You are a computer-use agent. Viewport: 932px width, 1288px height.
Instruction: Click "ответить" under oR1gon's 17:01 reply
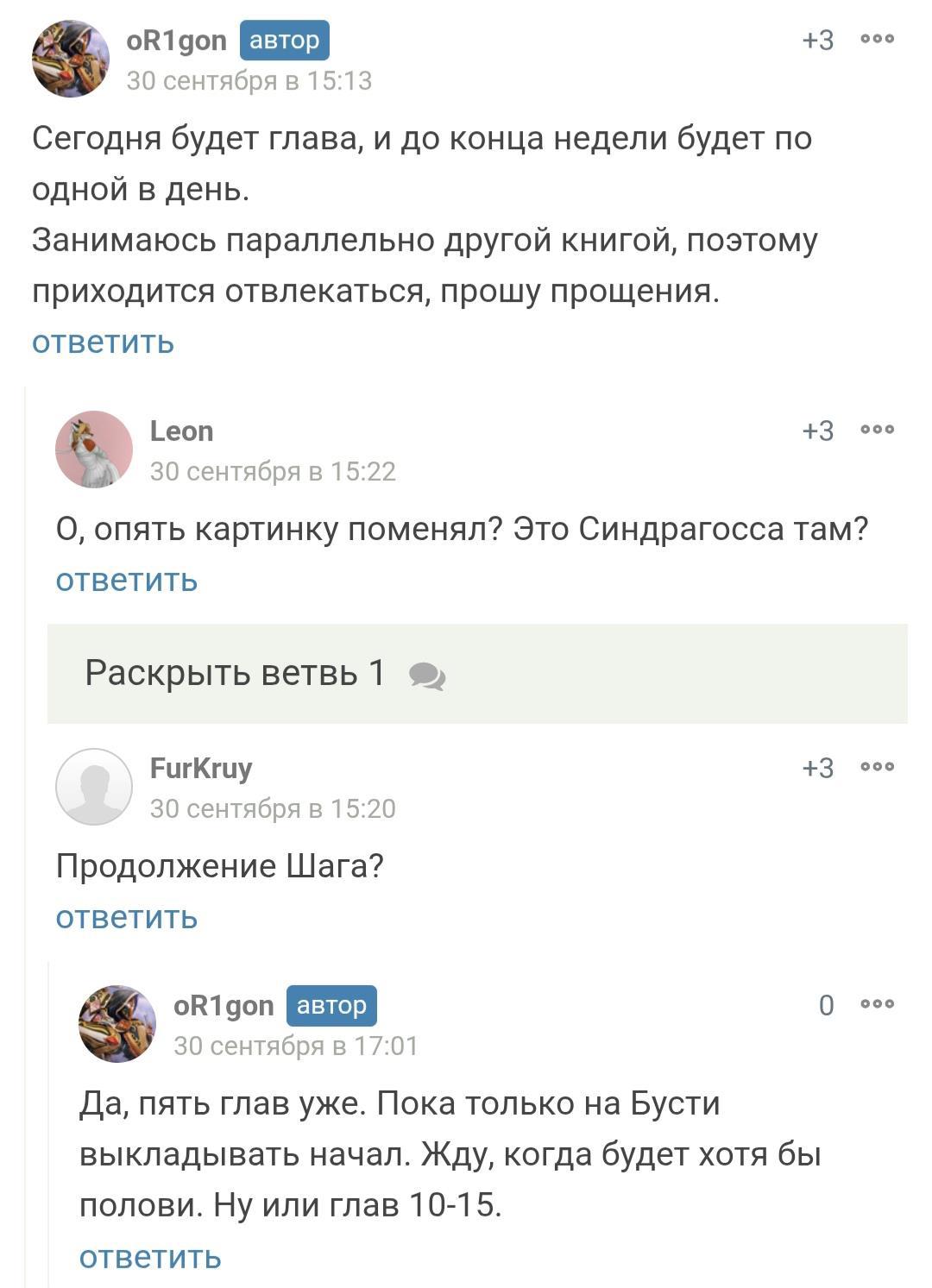150,1257
